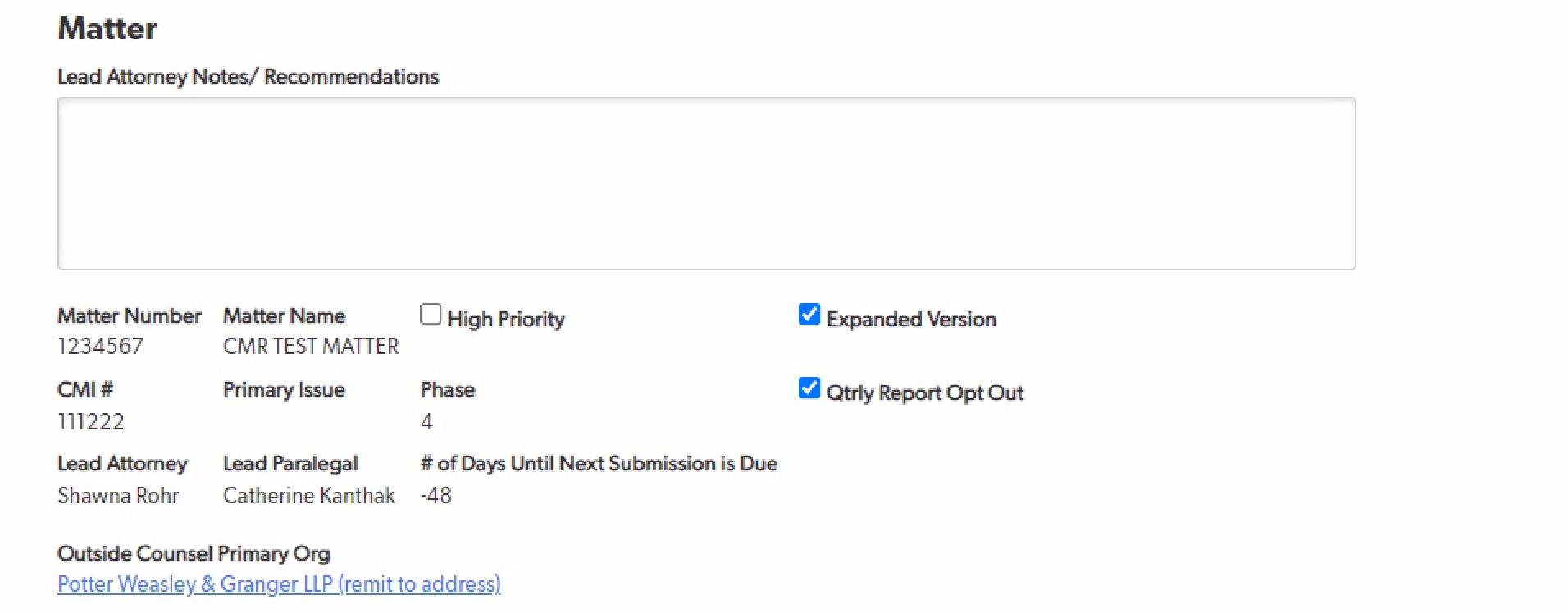Disable the Qtrly Report Opt Out checkbox
This screenshot has width=1568, height=613.
809,388
